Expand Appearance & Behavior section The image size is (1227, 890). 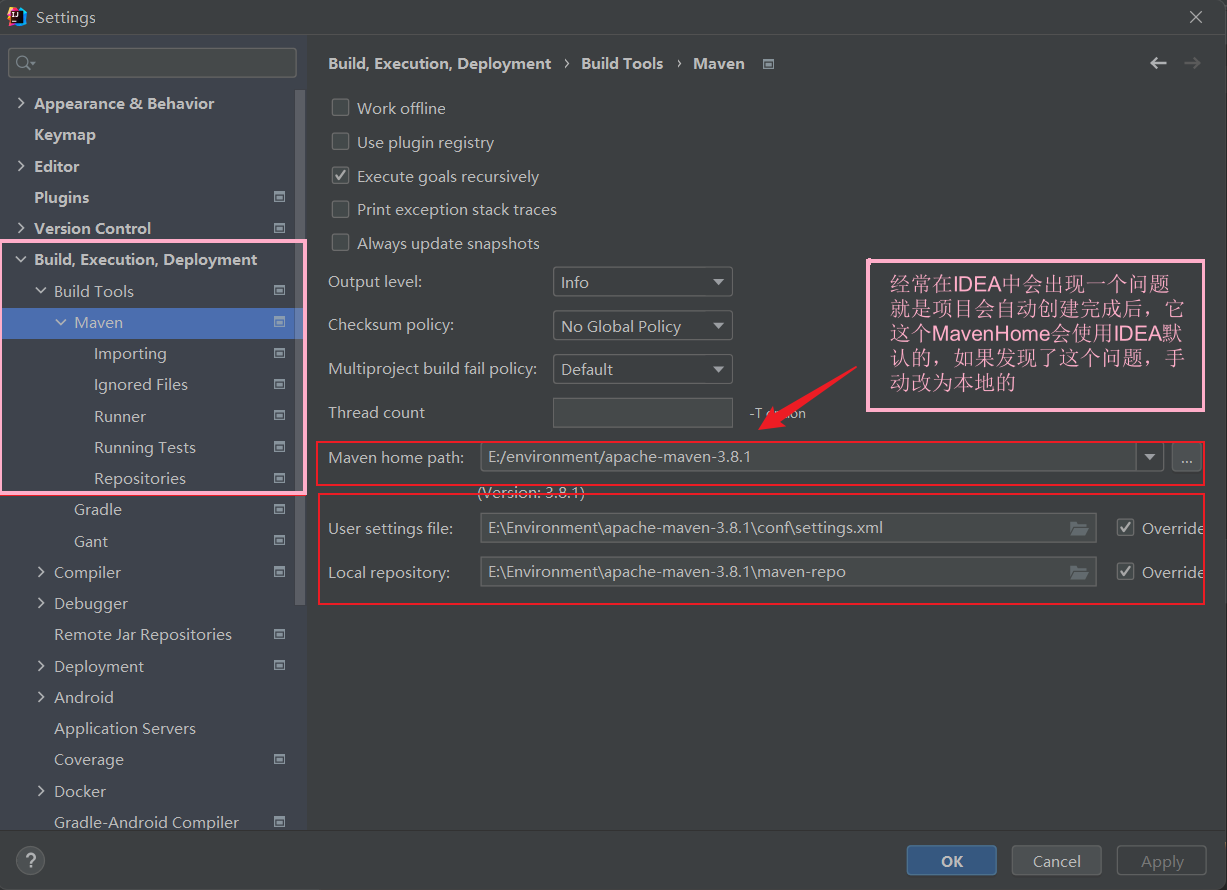[21, 103]
